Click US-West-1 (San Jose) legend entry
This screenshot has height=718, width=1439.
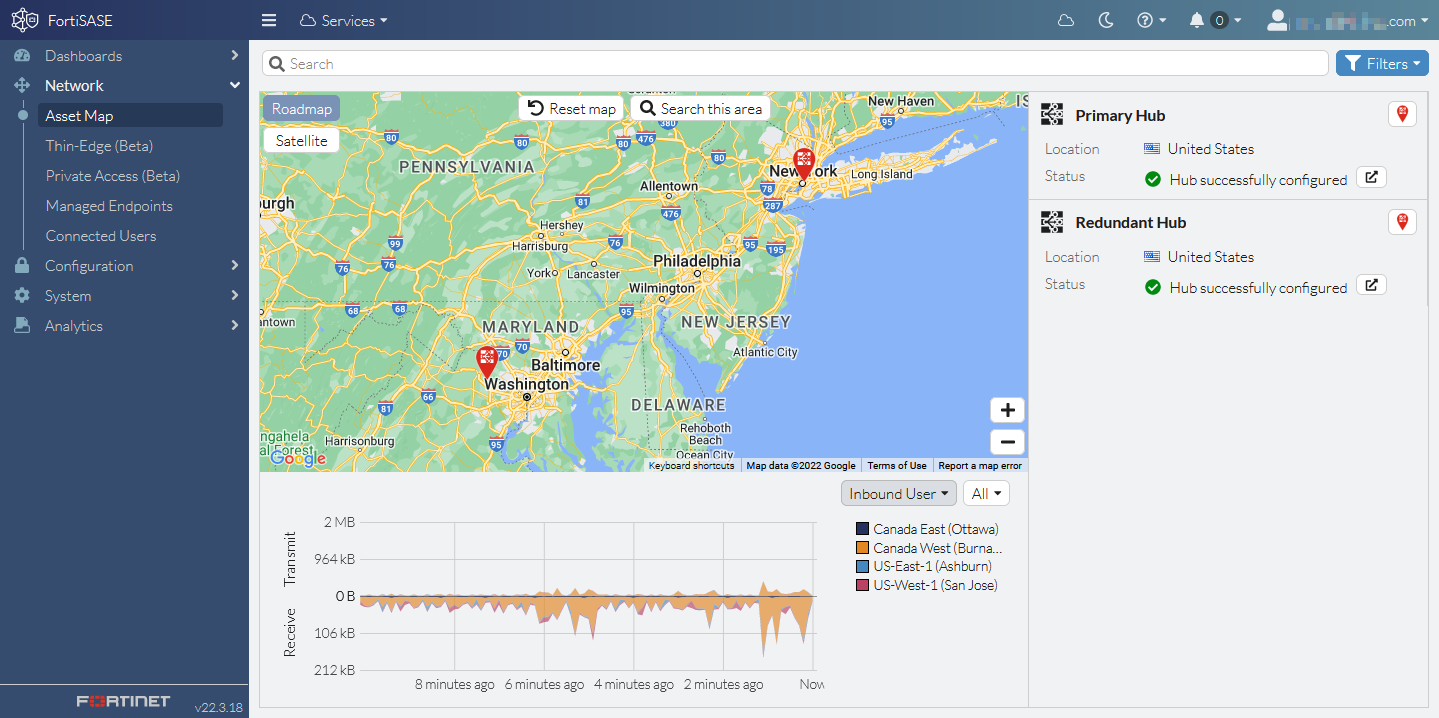927,585
